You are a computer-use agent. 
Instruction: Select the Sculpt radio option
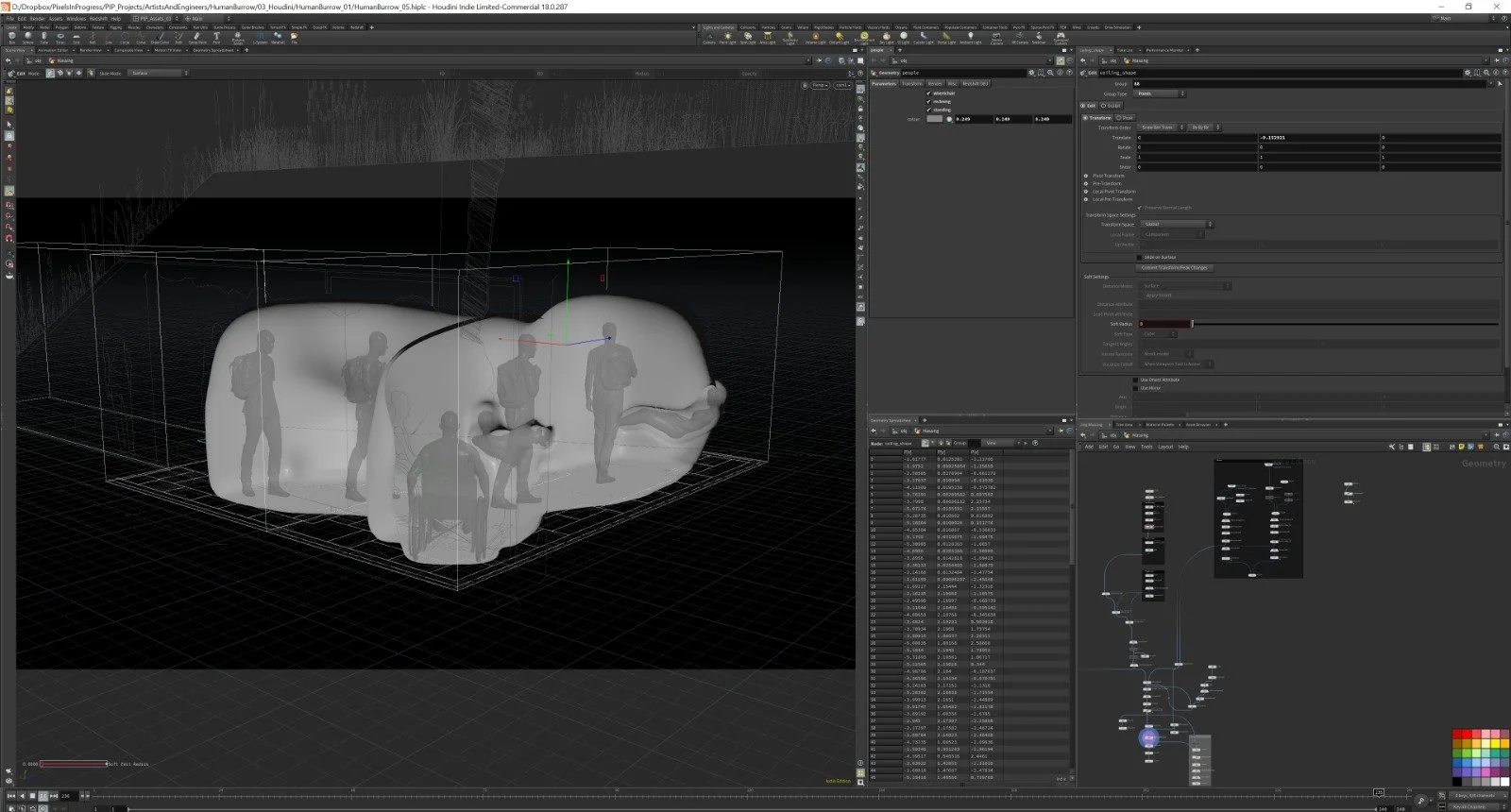(1103, 106)
